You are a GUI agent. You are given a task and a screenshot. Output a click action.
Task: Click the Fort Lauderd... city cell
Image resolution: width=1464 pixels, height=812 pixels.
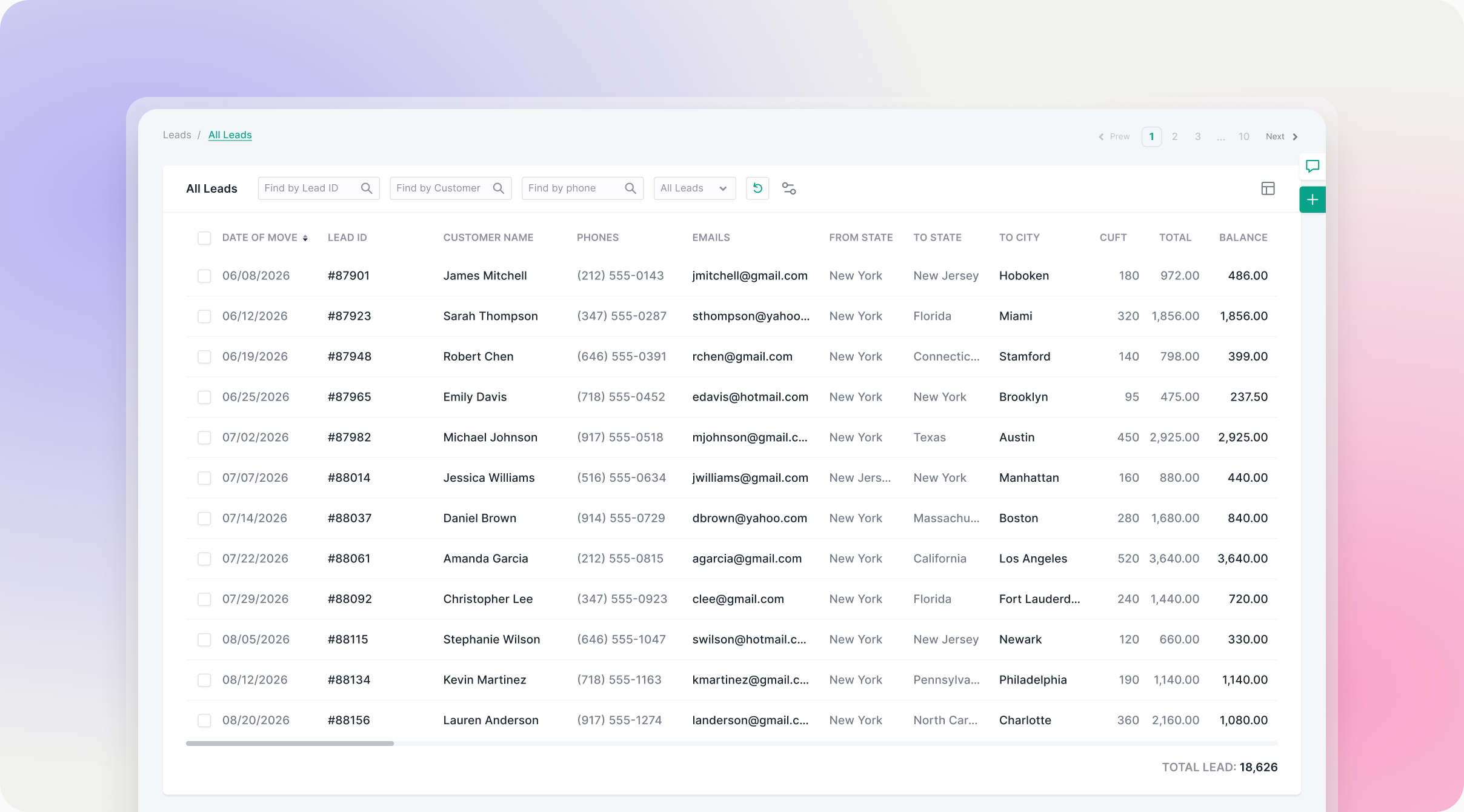1039,599
